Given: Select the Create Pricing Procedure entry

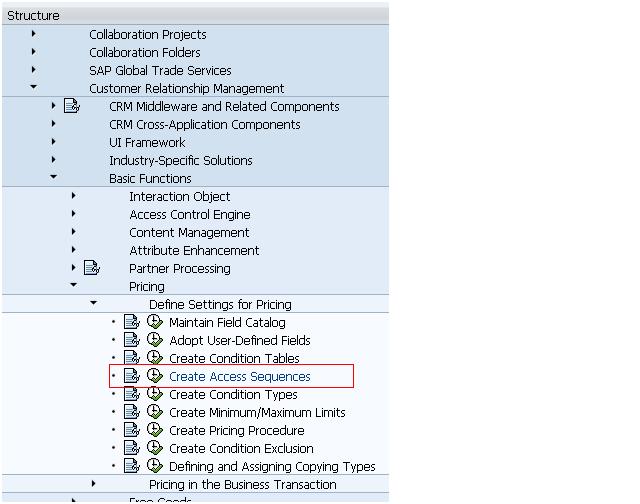Looking at the screenshot, I should click(x=237, y=431).
